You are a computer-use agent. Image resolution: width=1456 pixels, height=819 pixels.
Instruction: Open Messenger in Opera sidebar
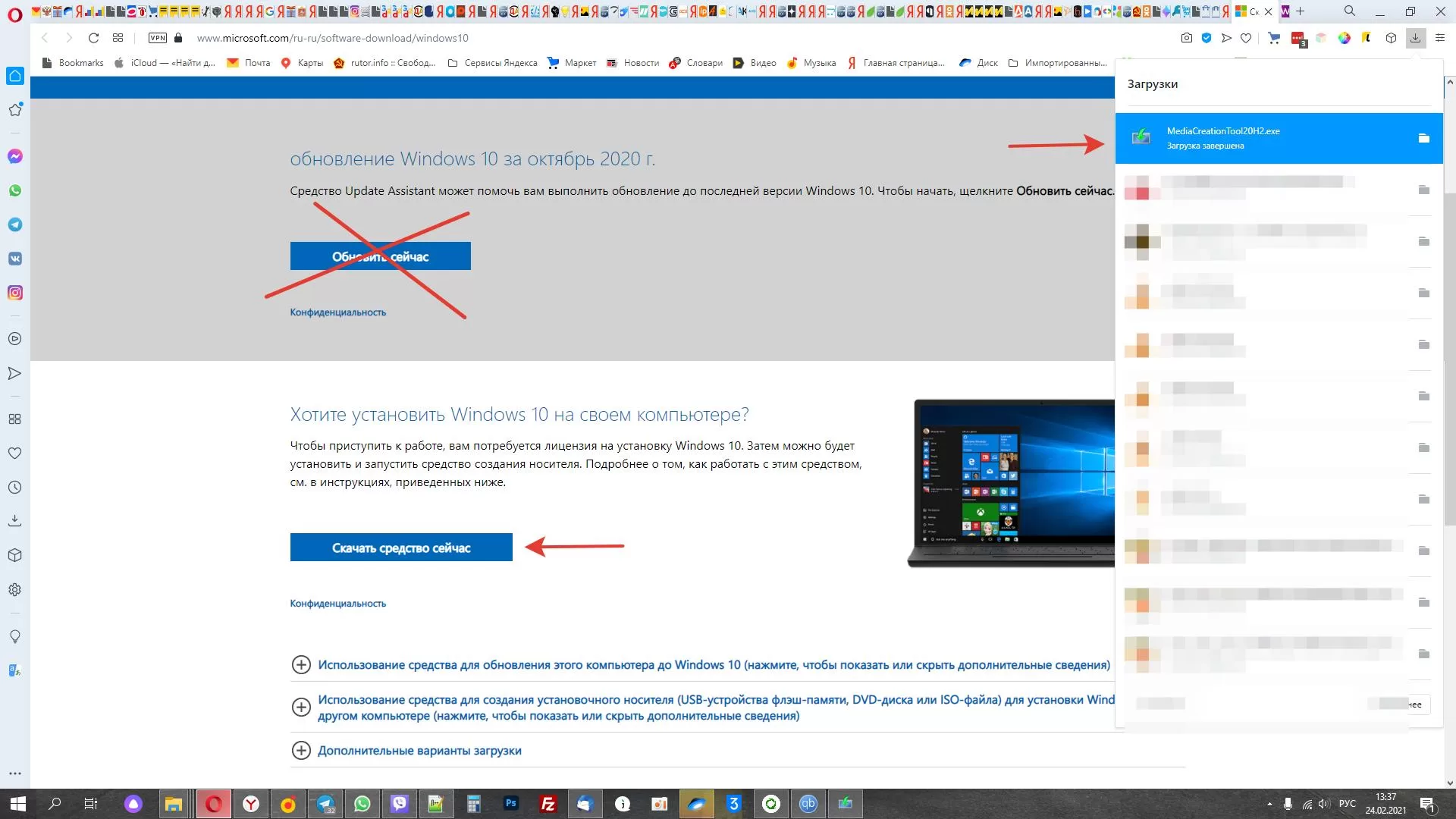[x=15, y=156]
